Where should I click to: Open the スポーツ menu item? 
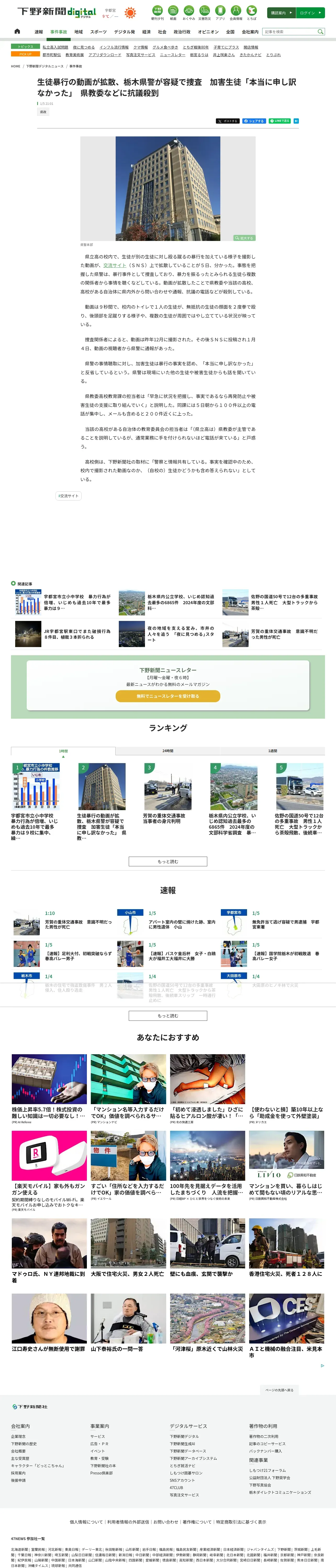click(98, 32)
